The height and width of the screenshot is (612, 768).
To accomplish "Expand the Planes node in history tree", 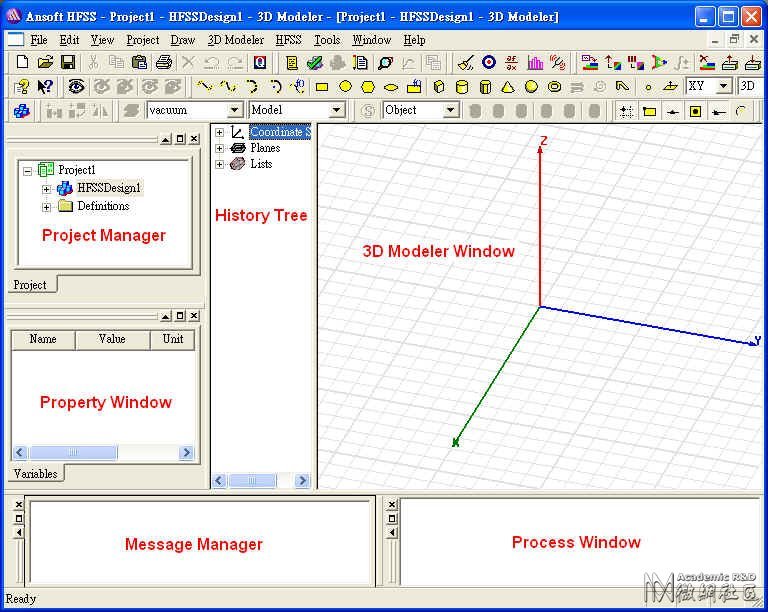I will point(219,148).
